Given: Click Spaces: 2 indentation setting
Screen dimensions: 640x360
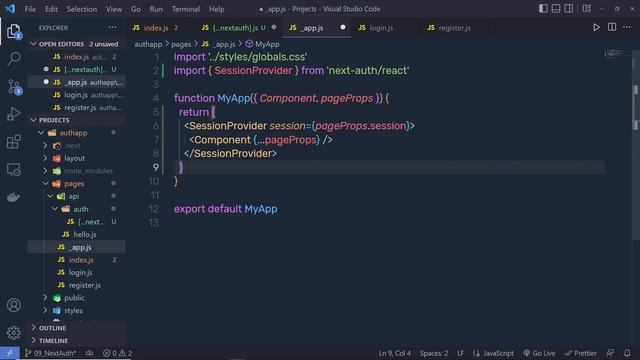Looking at the screenshot, I should [434, 353].
